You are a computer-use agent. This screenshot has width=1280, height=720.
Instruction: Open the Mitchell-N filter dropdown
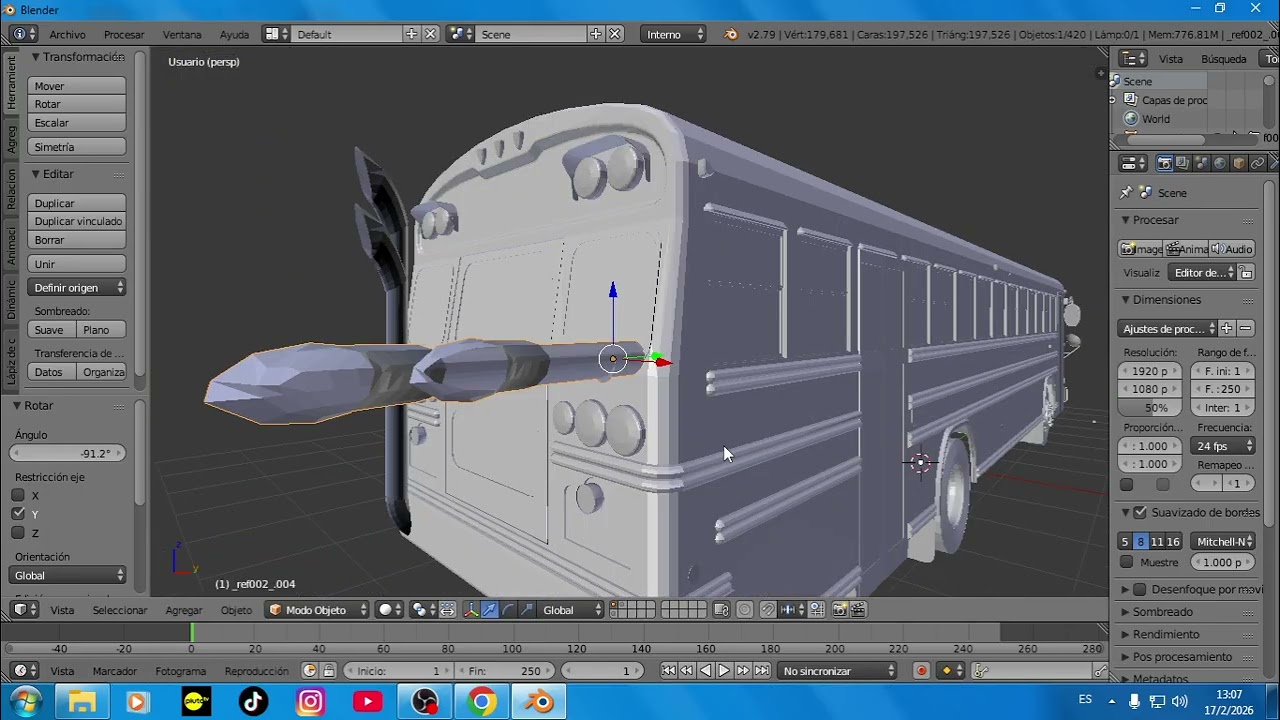[x=1223, y=542]
